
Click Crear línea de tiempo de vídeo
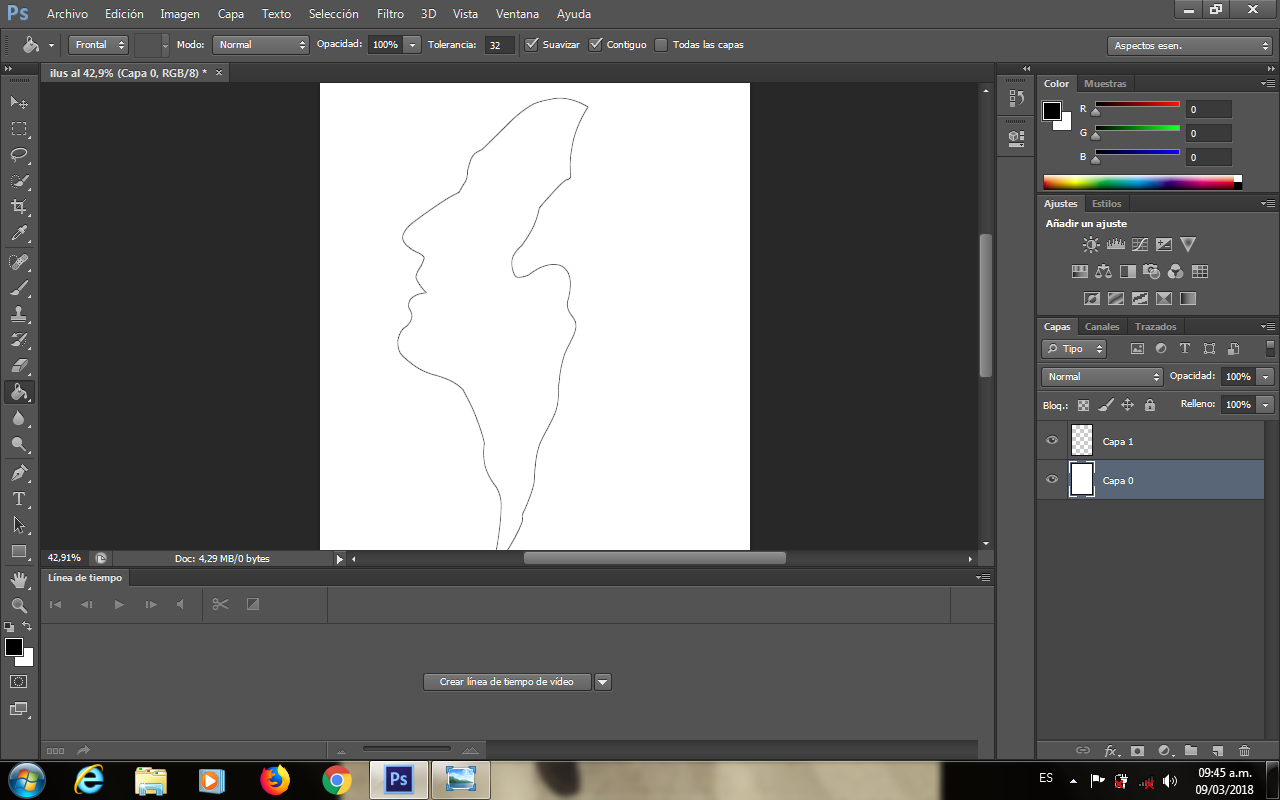(x=507, y=682)
